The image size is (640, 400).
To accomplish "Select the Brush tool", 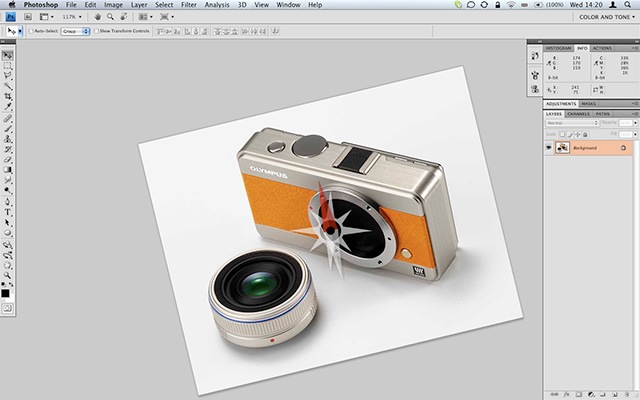I will (8, 129).
